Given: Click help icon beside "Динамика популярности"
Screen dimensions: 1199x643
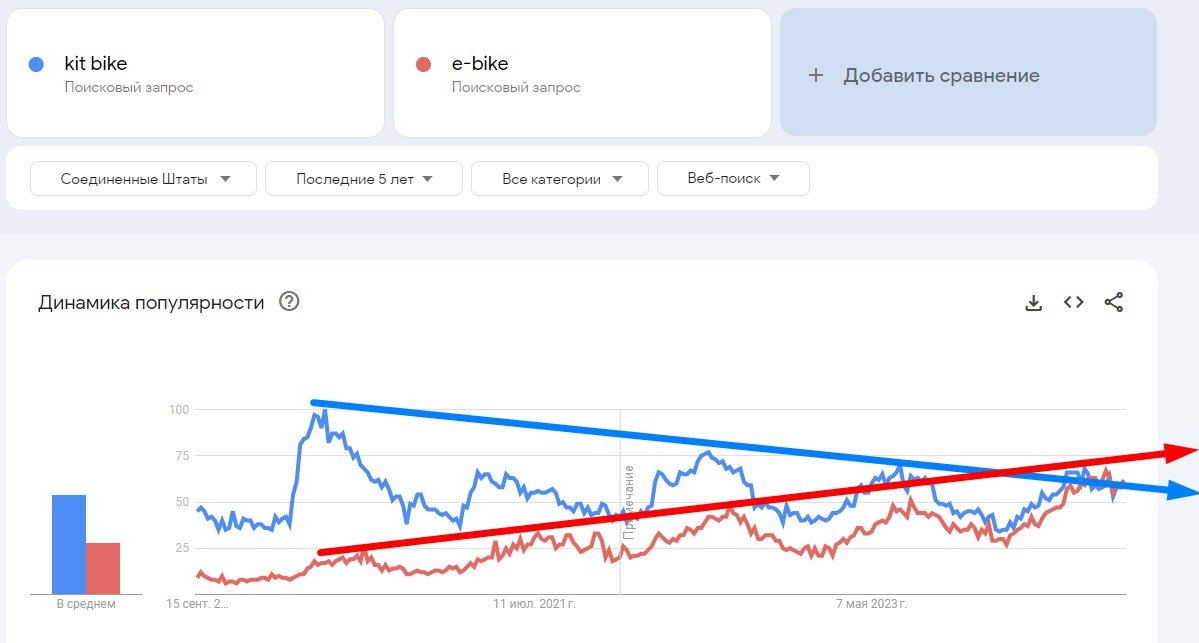Looking at the screenshot, I should tap(289, 301).
